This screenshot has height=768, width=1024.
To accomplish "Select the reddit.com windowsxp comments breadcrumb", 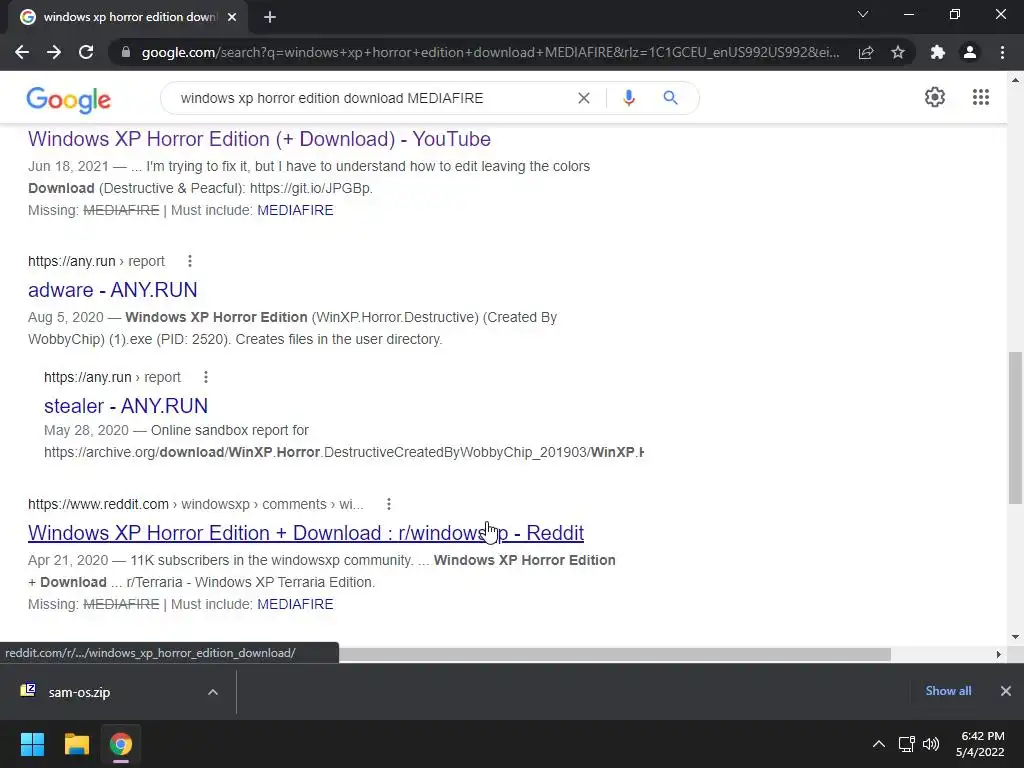I will point(195,504).
